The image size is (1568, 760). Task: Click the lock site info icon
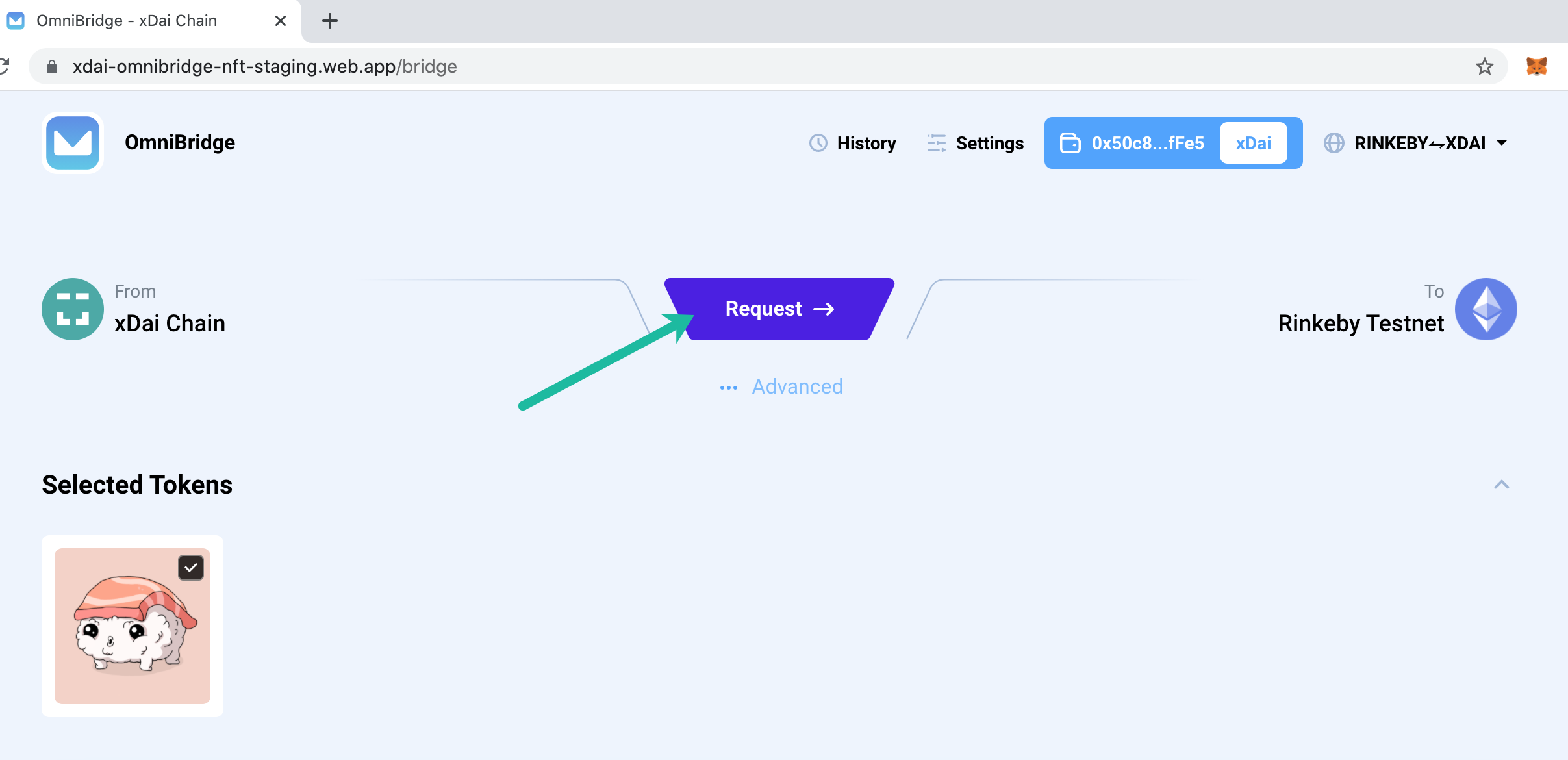click(52, 66)
